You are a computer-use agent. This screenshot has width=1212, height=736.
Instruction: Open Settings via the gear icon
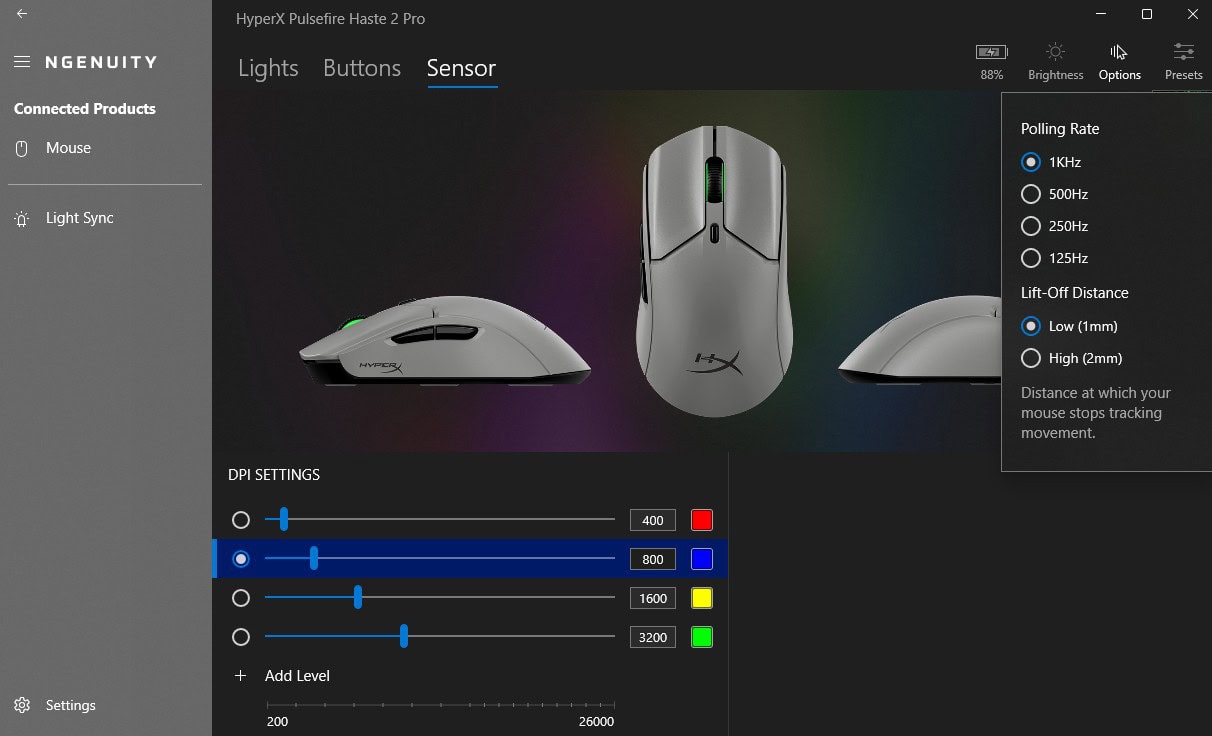[22, 705]
